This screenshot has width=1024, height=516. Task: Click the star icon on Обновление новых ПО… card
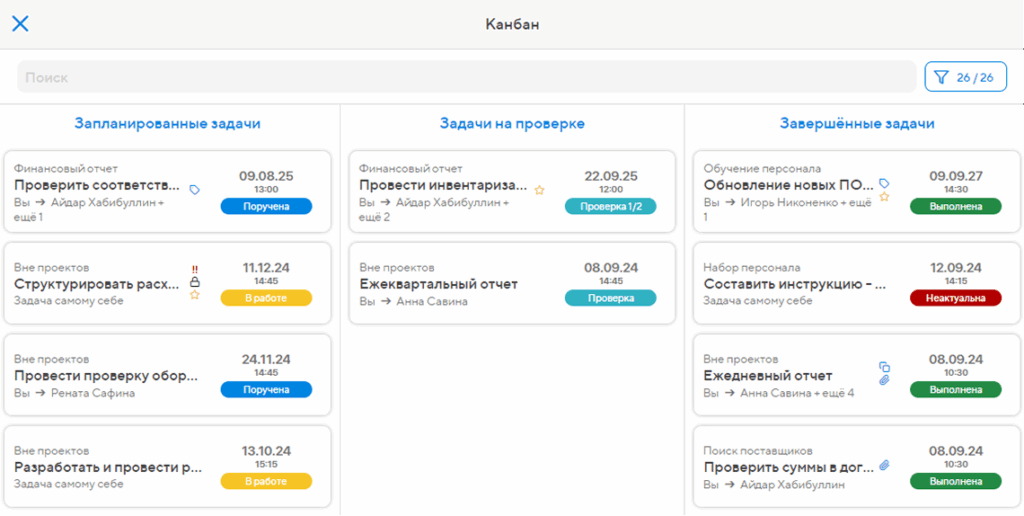884,196
